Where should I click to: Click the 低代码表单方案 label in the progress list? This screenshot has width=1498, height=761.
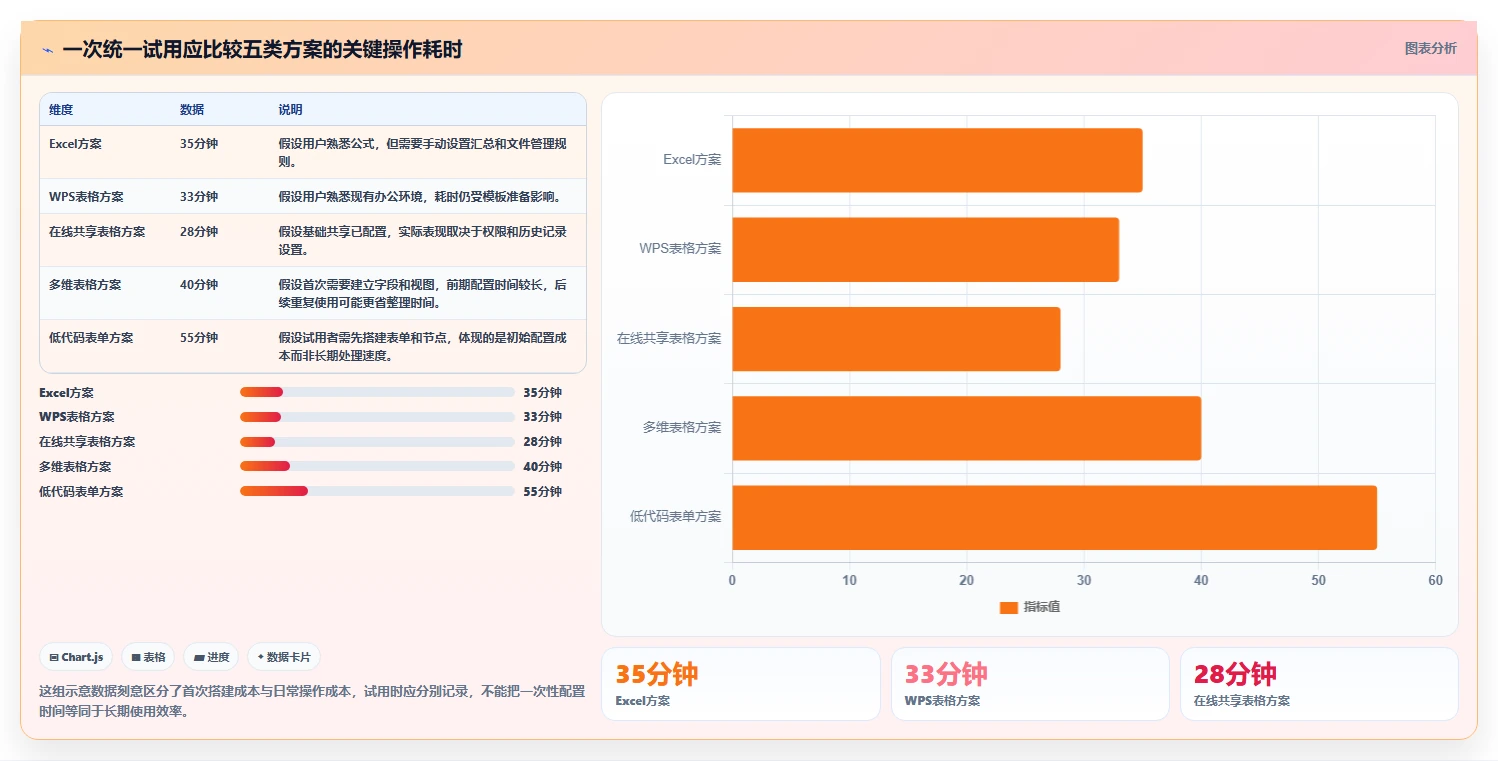coord(81,492)
